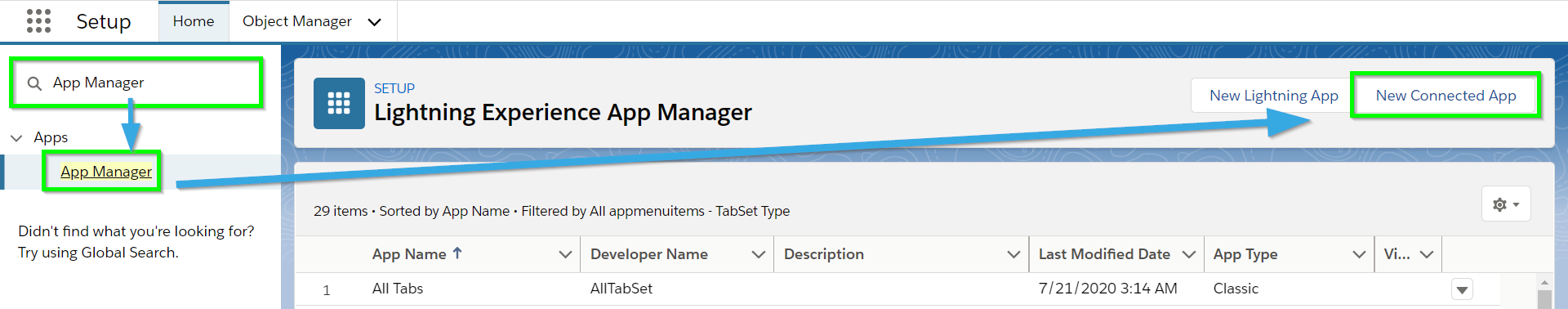Click the App Manager grid icon in header

coord(339,103)
